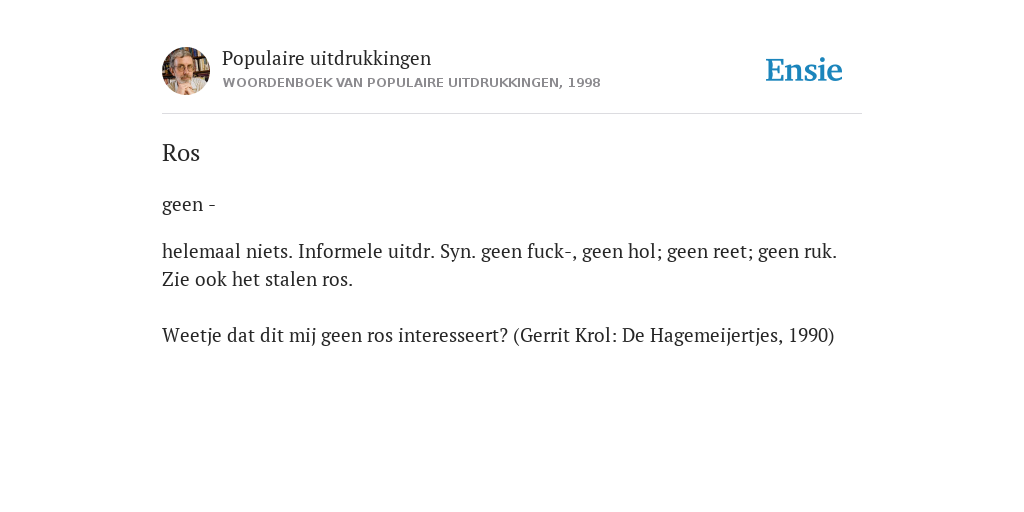The image size is (1024, 512).
Task: Click the horizontal divider under header
Action: coord(512,114)
